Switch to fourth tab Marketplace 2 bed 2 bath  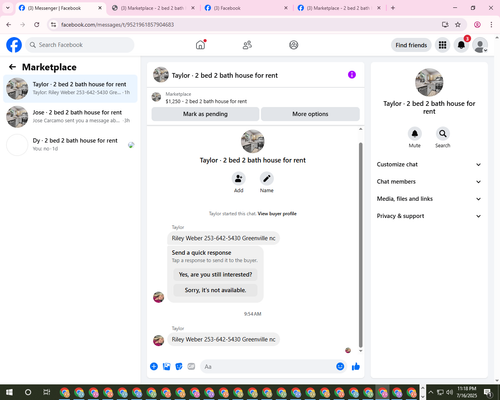(x=339, y=8)
